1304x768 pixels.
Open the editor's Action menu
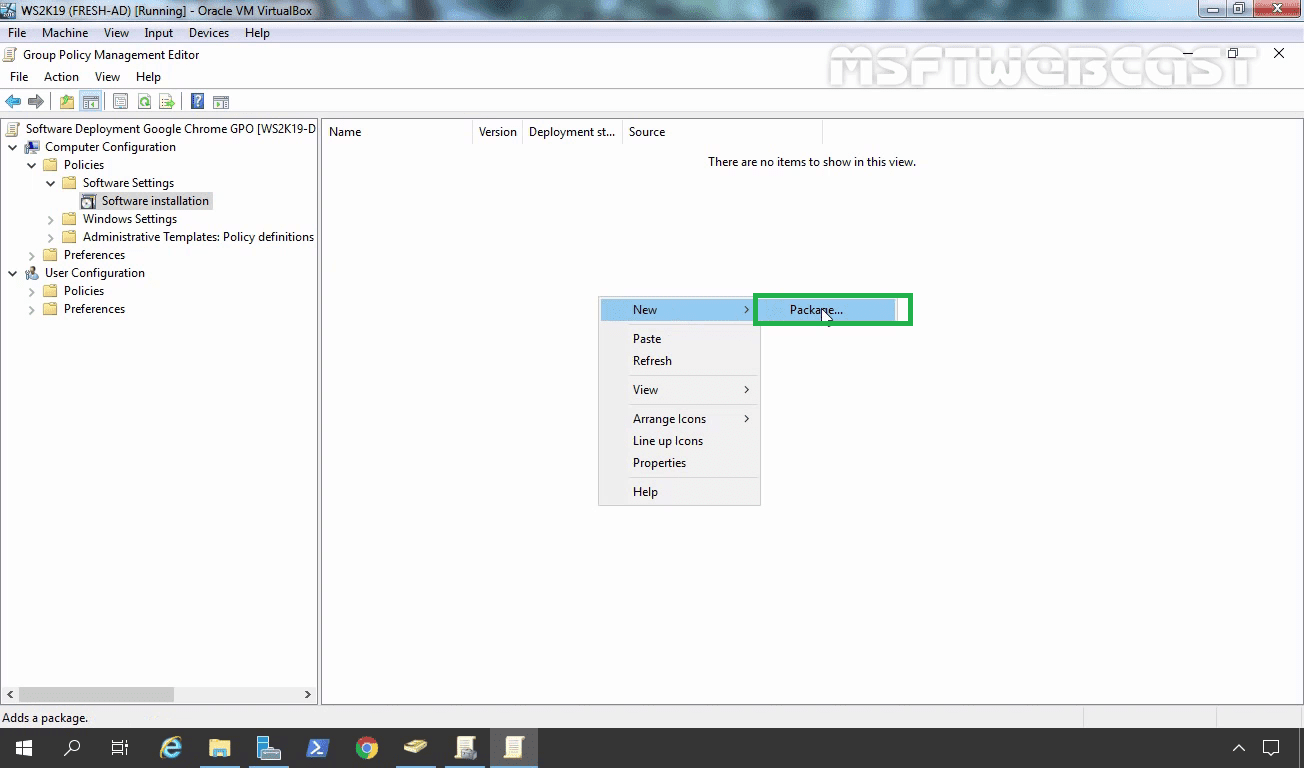(61, 77)
